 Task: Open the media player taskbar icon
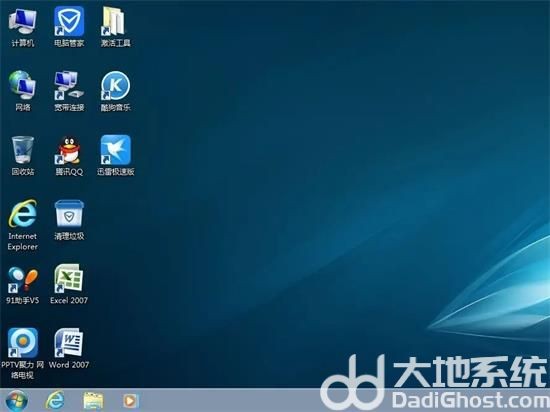[x=130, y=401]
